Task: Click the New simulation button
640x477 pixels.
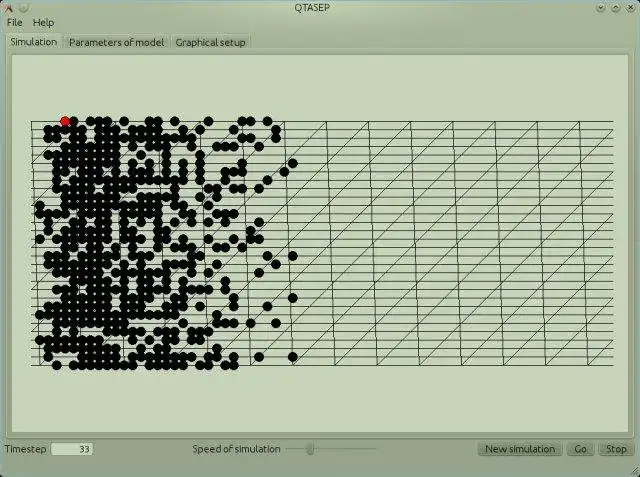Action: (x=520, y=449)
